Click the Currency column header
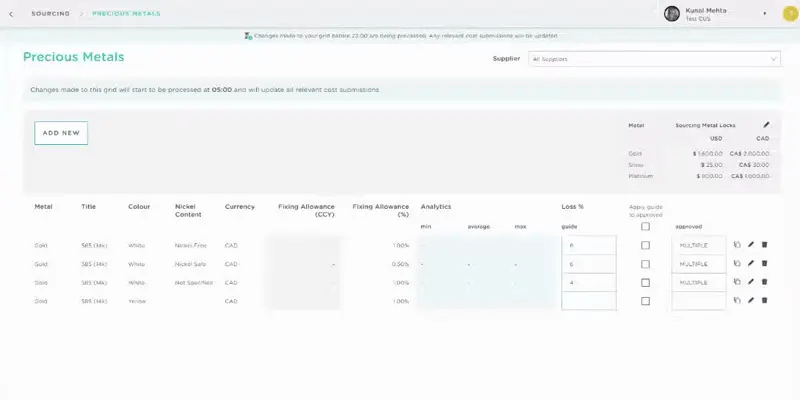Screen dimensions: 800x400 240,207
